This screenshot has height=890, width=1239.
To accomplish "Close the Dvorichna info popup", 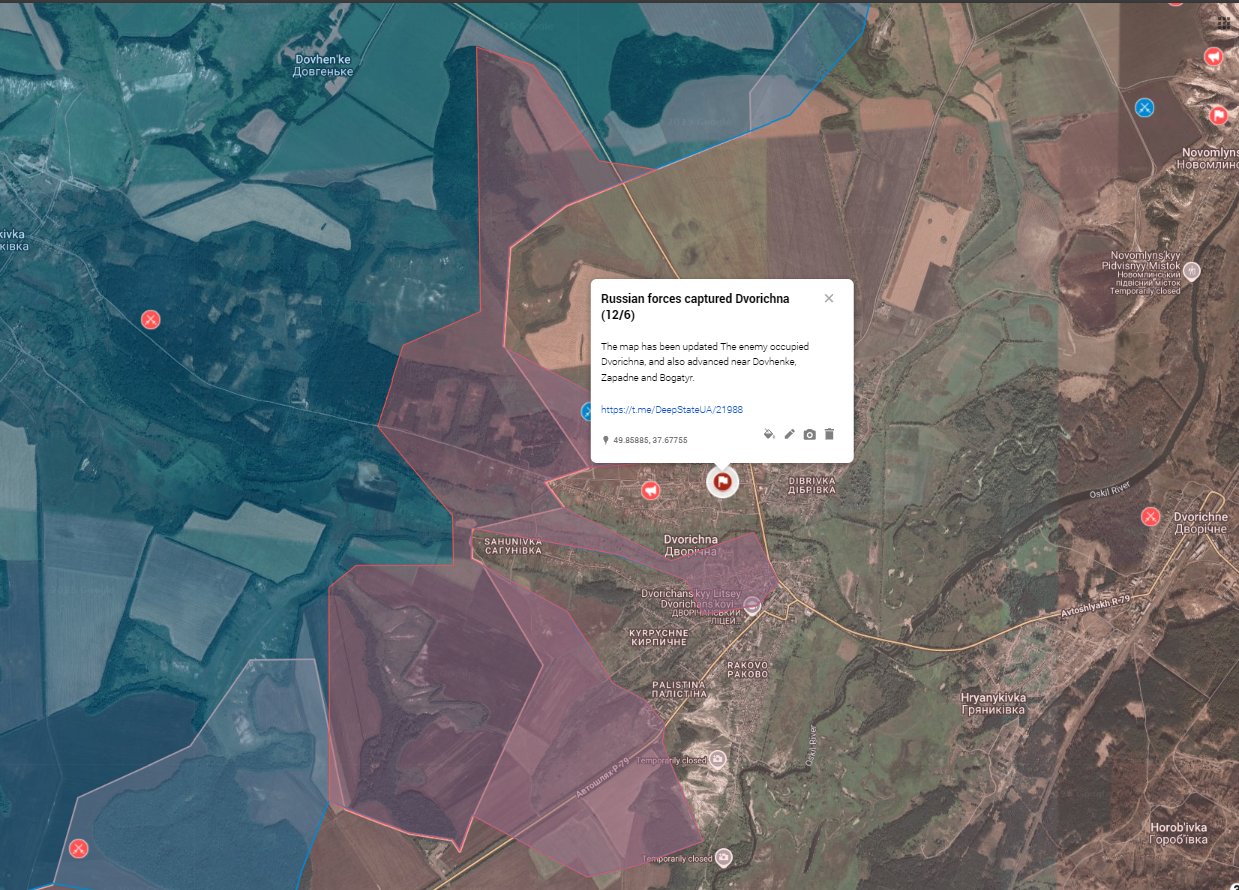I will pyautogui.click(x=829, y=298).
